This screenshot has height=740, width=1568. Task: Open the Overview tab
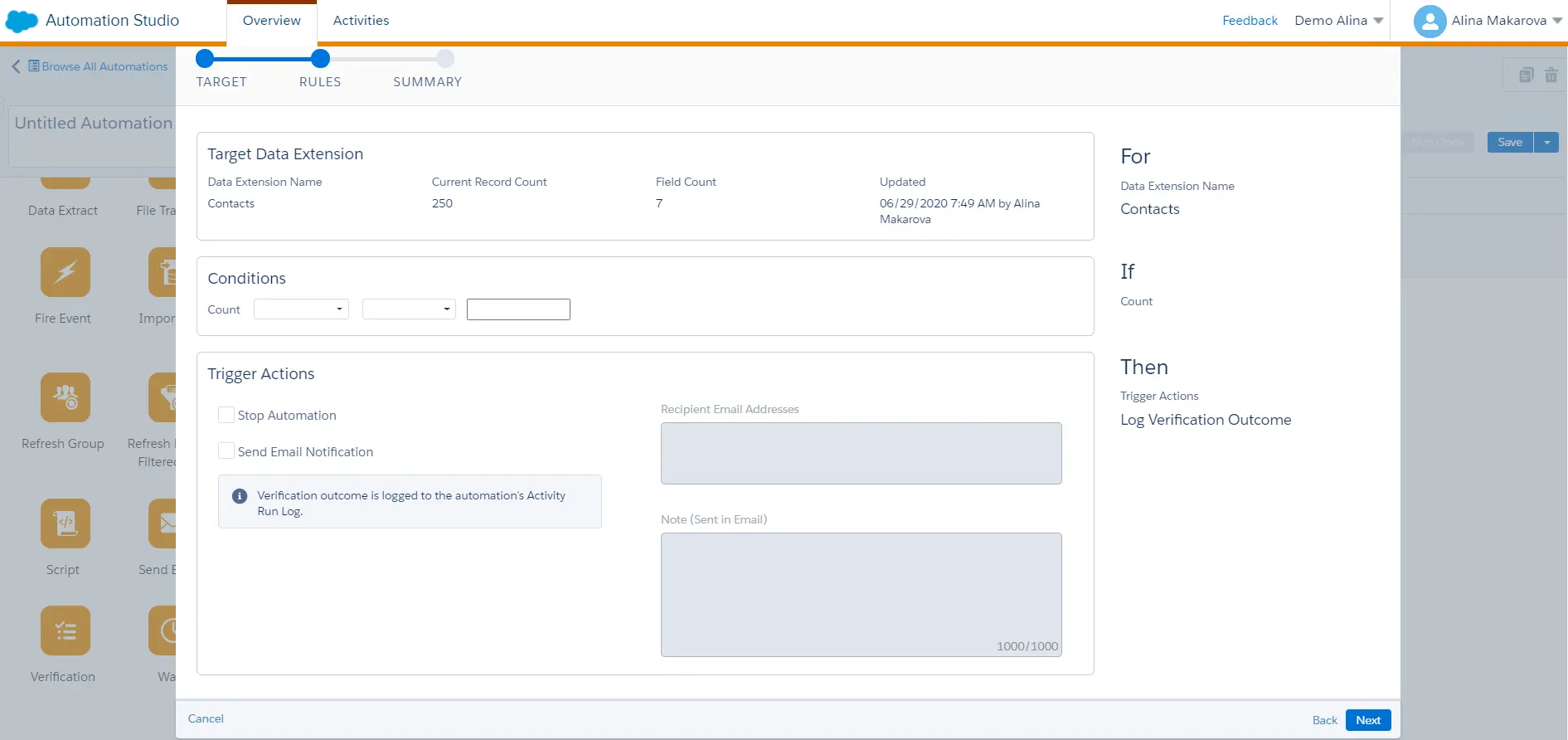(x=271, y=21)
